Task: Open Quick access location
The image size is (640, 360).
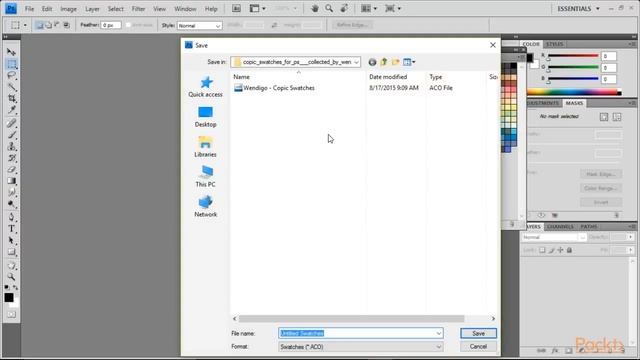Action: coord(205,87)
